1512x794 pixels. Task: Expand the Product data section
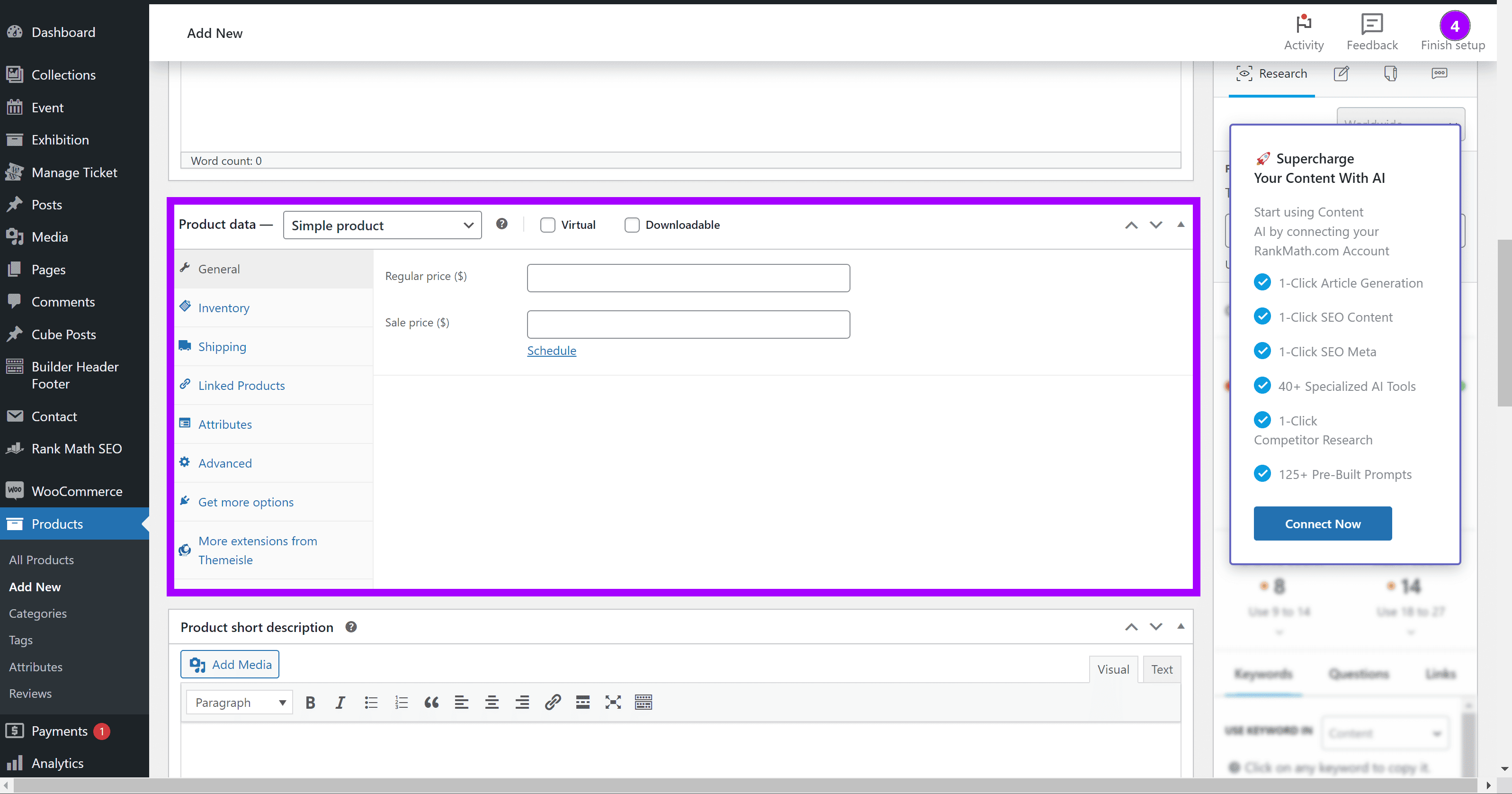pos(1180,224)
